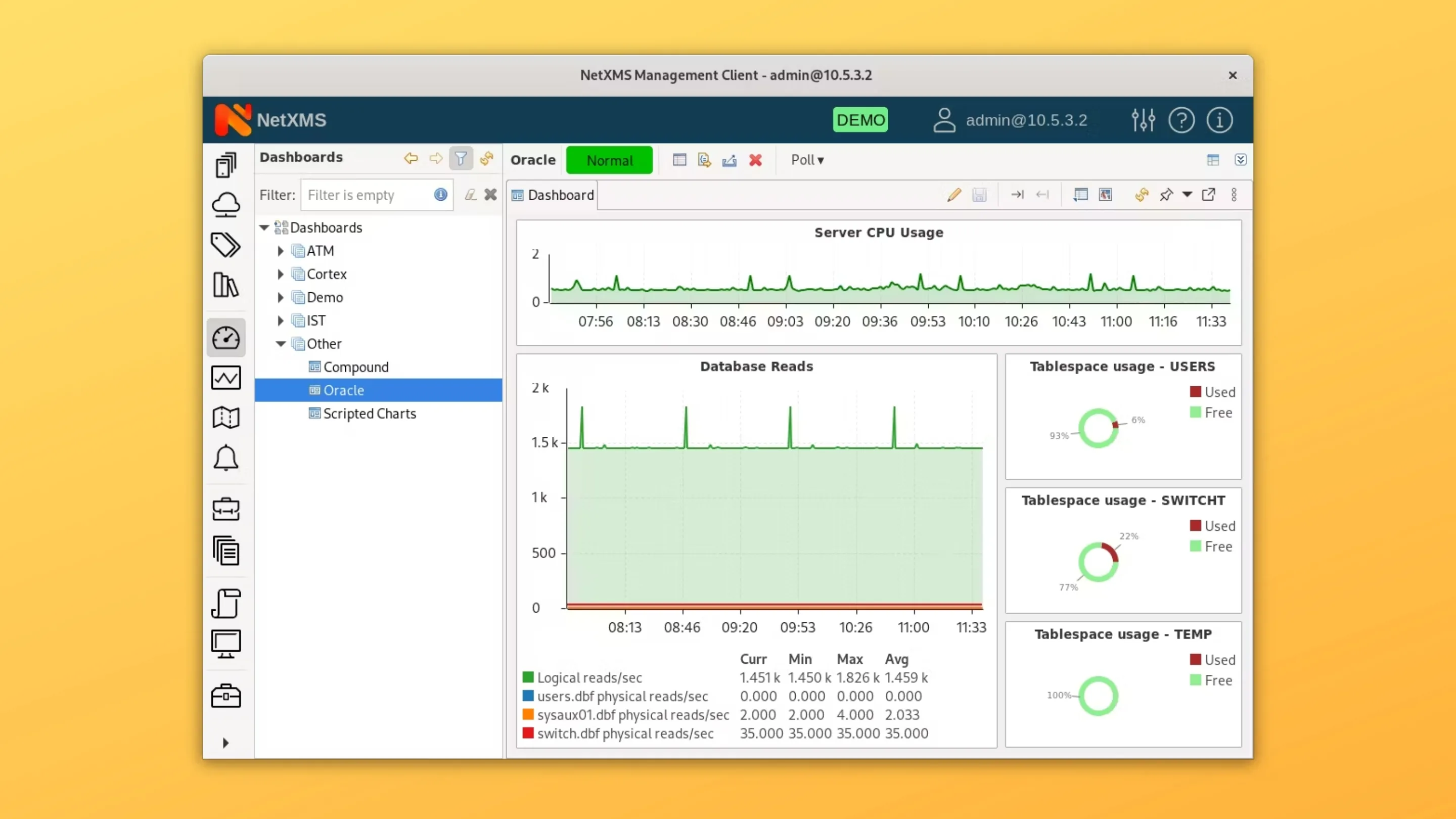1456x819 pixels.
Task: Open the Infrastructure devices perspective icon
Action: (x=226, y=165)
